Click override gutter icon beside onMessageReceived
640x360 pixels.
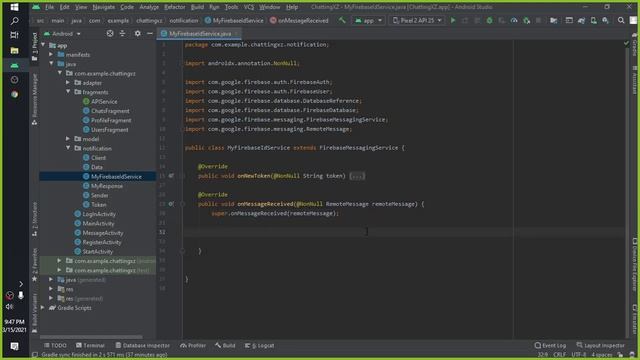pos(171,204)
